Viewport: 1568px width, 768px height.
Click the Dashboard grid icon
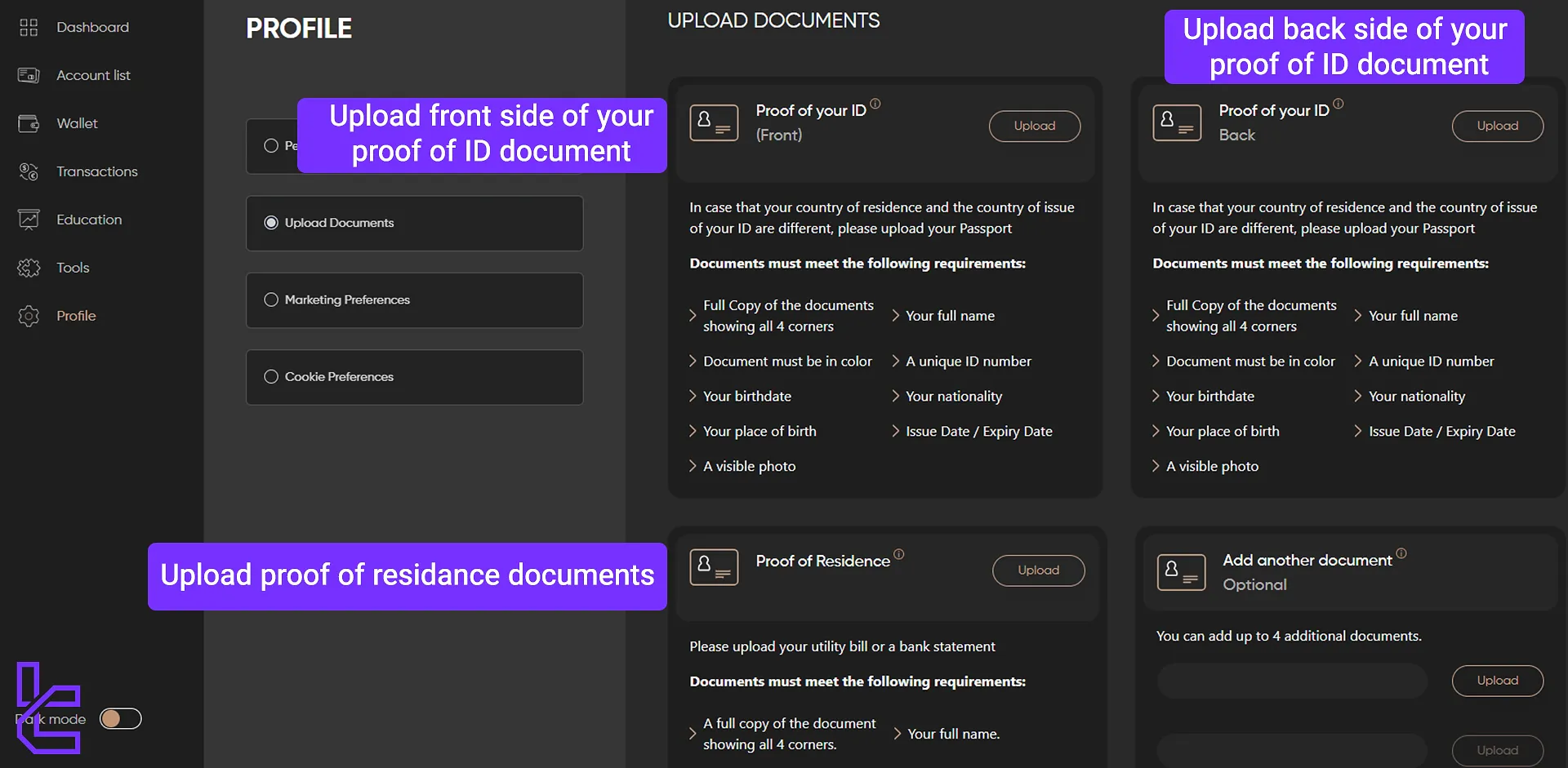(x=29, y=28)
